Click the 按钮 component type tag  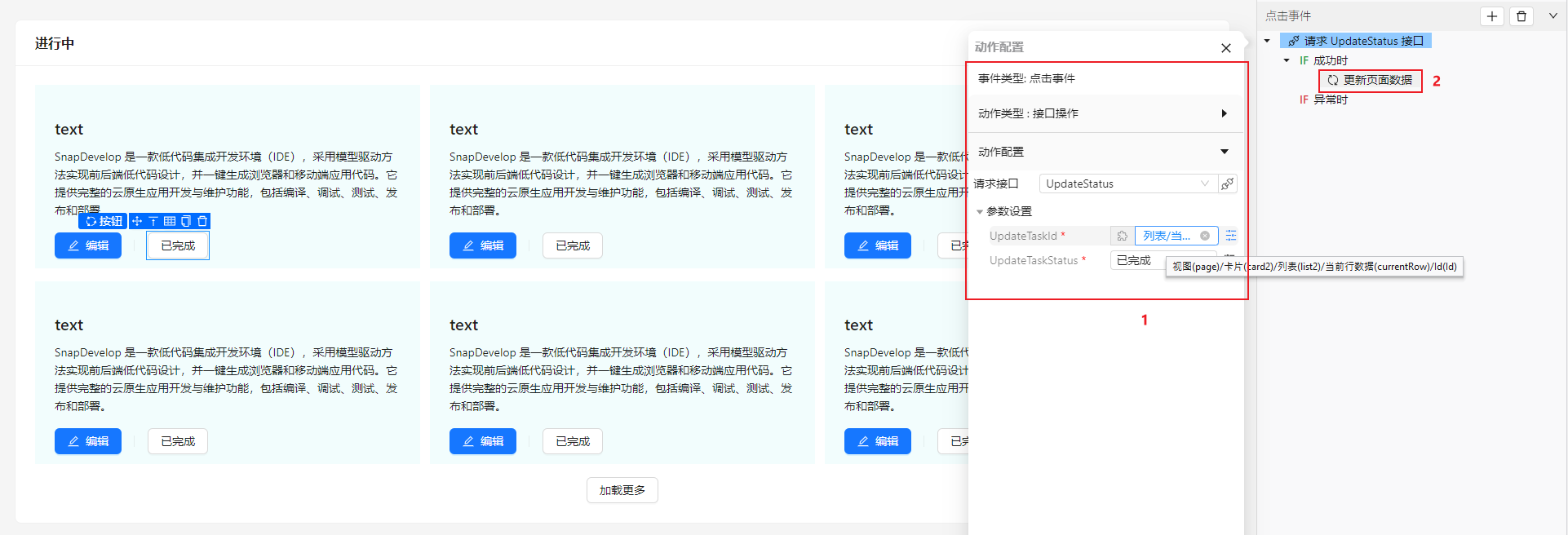104,221
